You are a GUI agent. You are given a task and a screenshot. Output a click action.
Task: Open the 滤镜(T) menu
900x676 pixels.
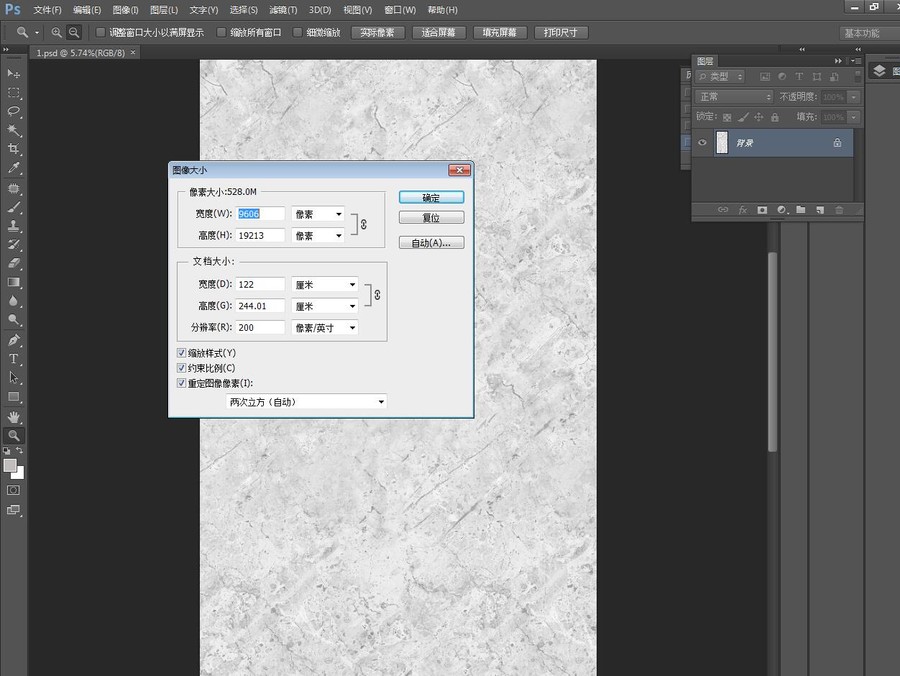tap(283, 10)
